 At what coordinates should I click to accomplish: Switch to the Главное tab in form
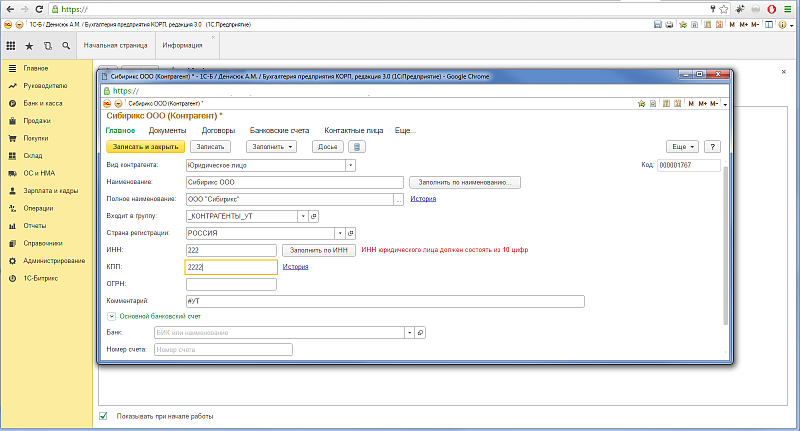120,131
